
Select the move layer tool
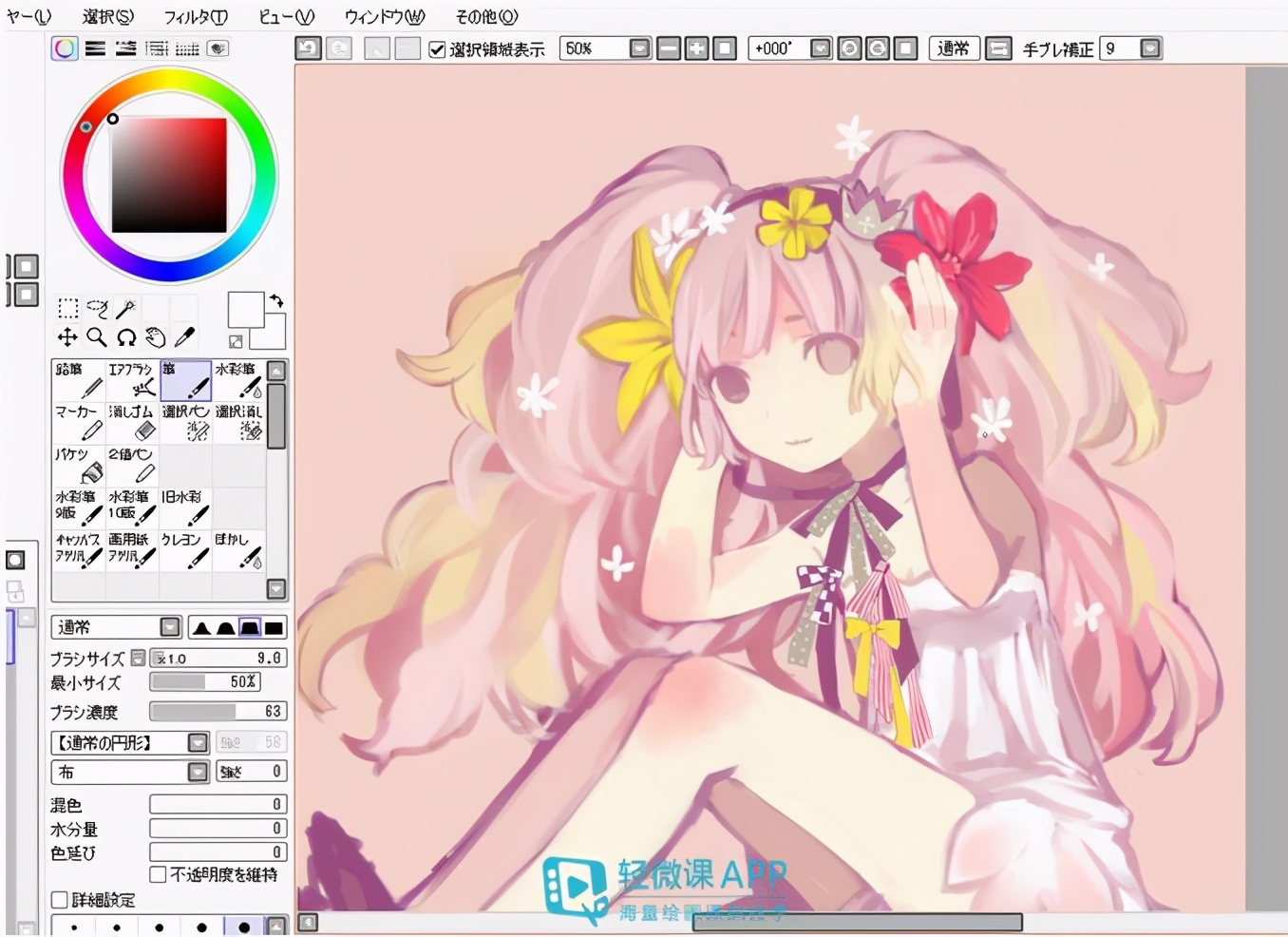click(67, 336)
